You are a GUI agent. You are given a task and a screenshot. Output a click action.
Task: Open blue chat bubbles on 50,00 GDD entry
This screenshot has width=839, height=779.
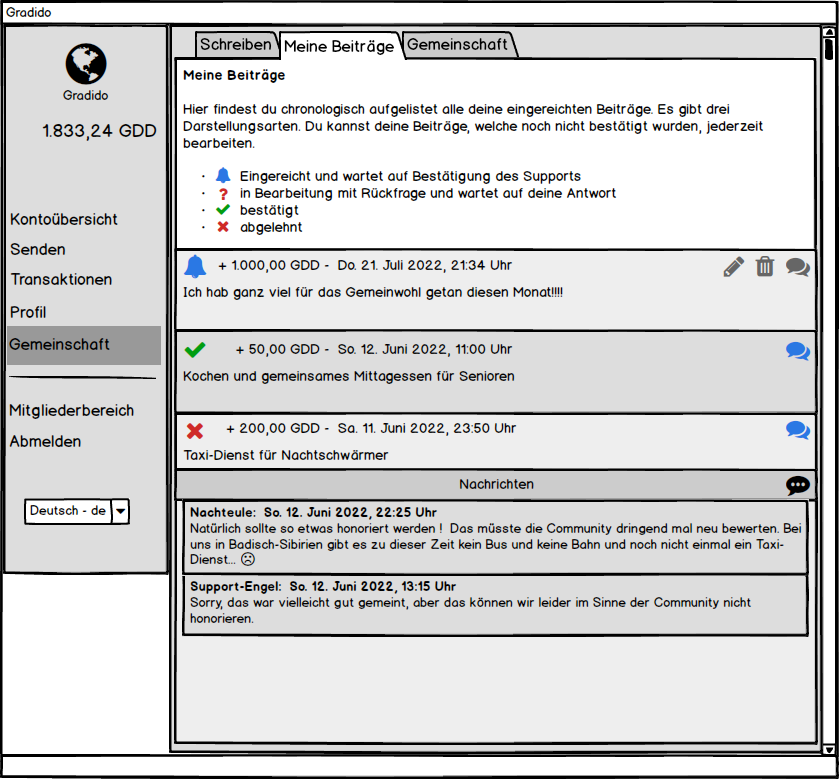click(797, 351)
